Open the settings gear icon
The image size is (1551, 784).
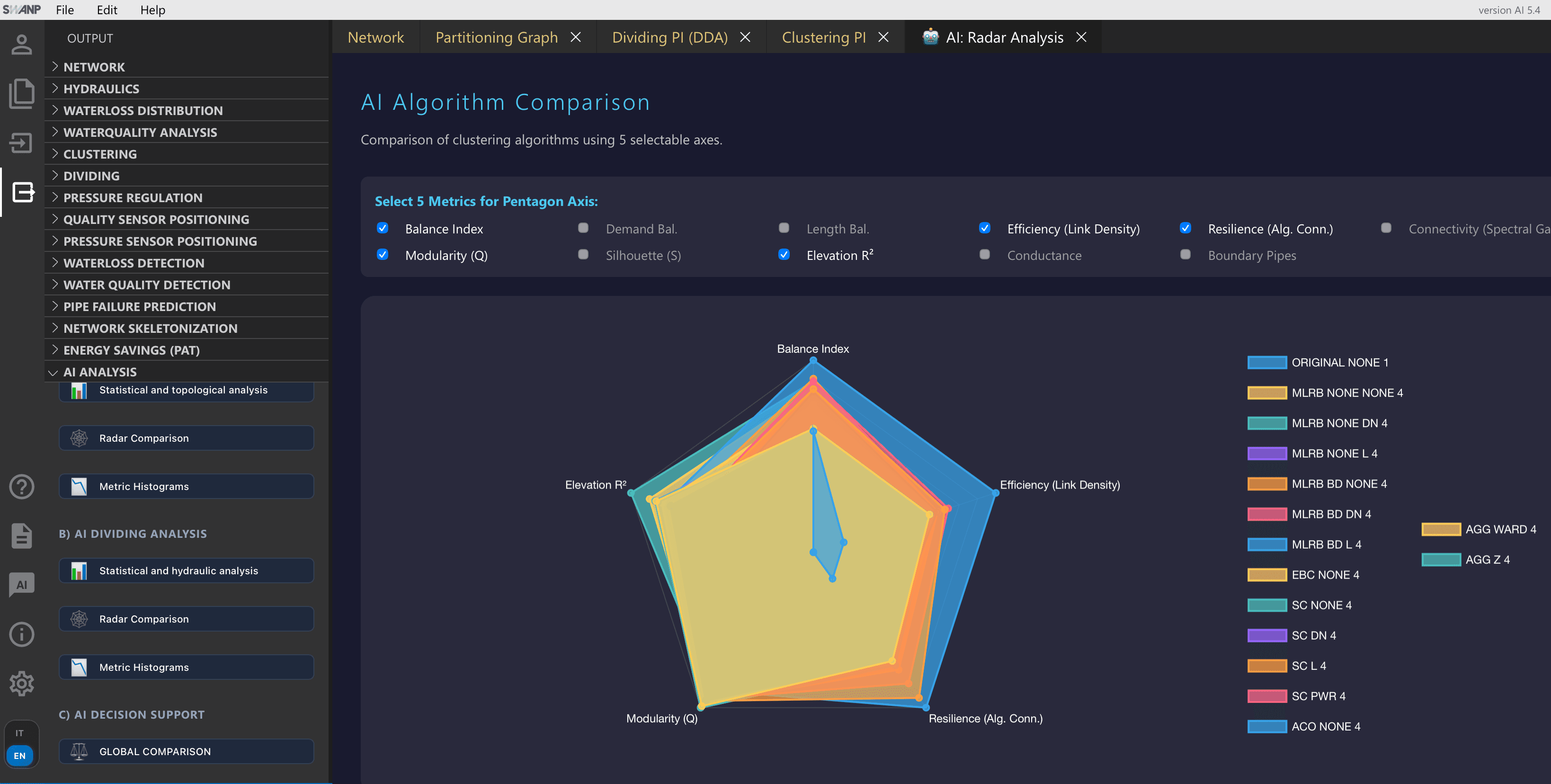pos(22,683)
